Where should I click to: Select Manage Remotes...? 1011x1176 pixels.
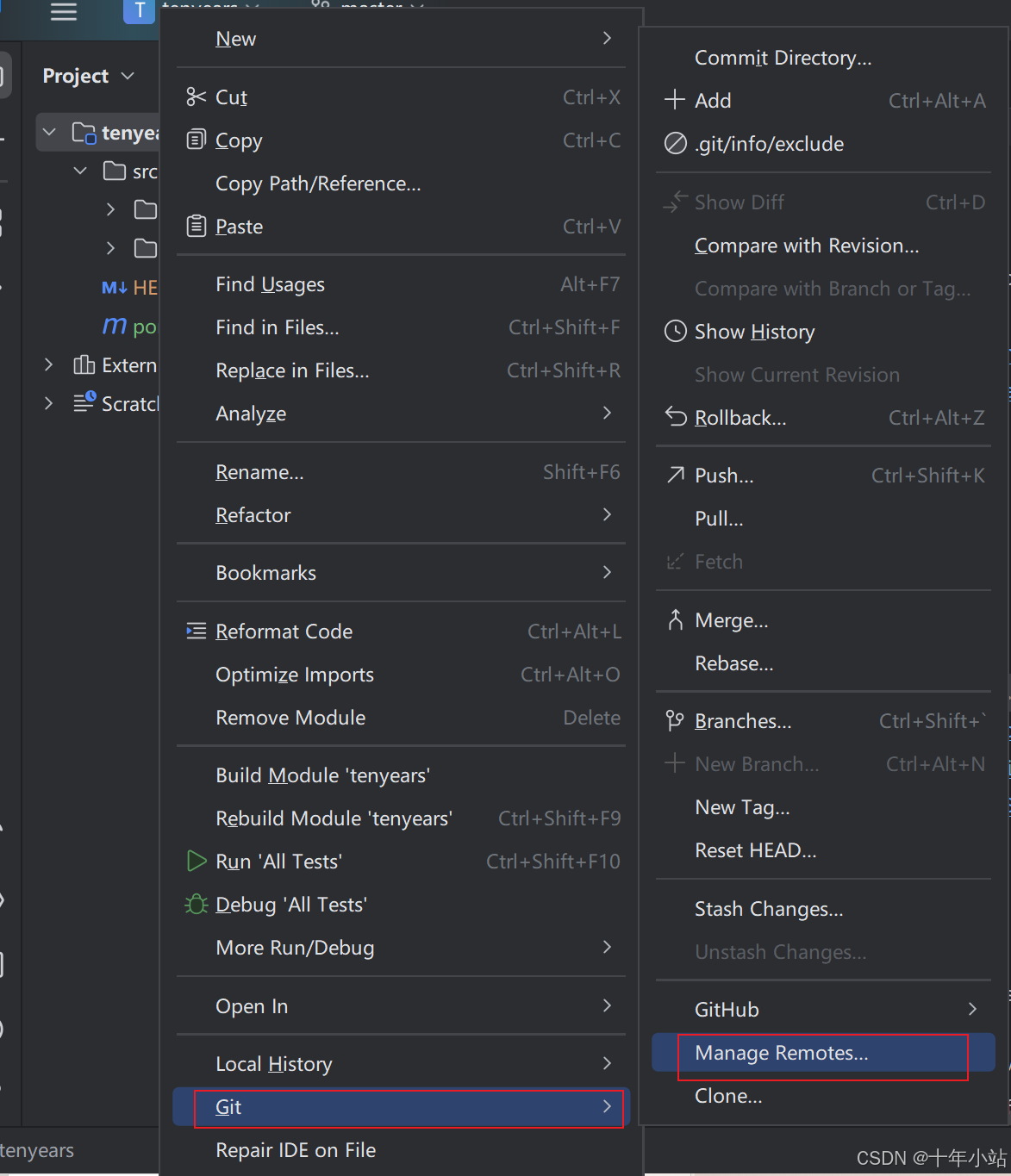pyautogui.click(x=824, y=1053)
